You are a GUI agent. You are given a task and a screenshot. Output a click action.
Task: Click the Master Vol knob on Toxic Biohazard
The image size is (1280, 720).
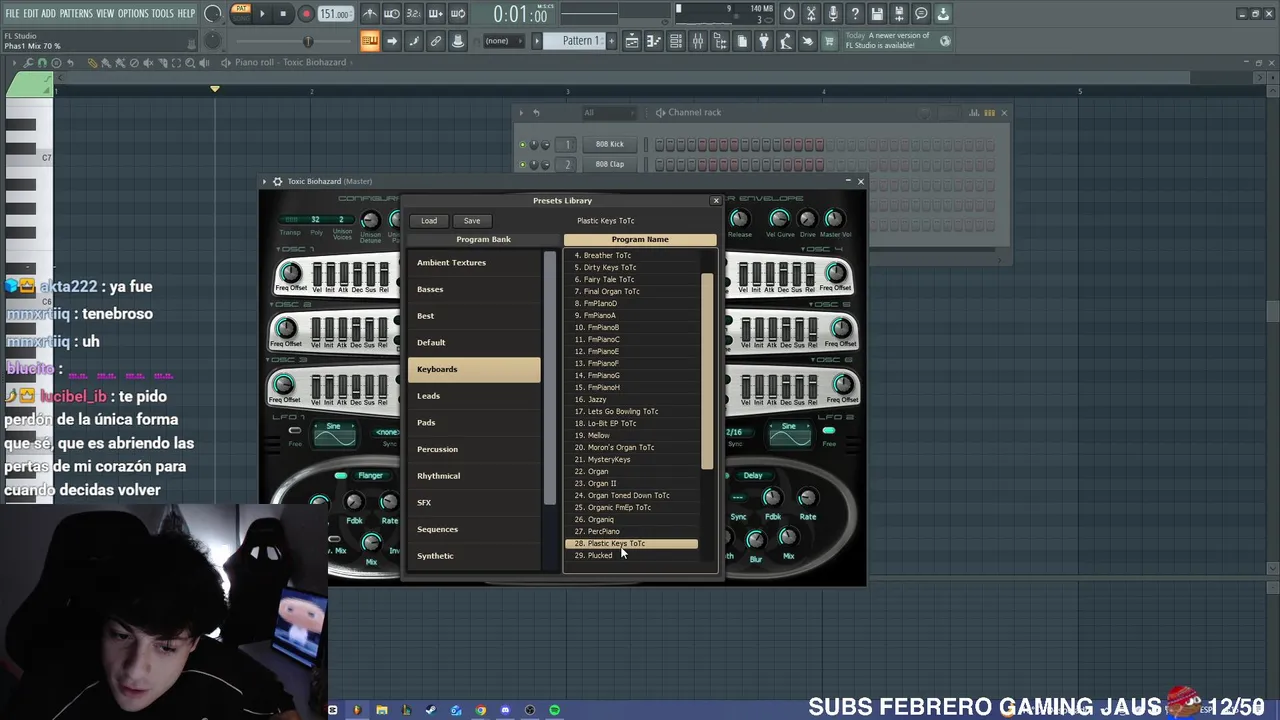[x=833, y=219]
